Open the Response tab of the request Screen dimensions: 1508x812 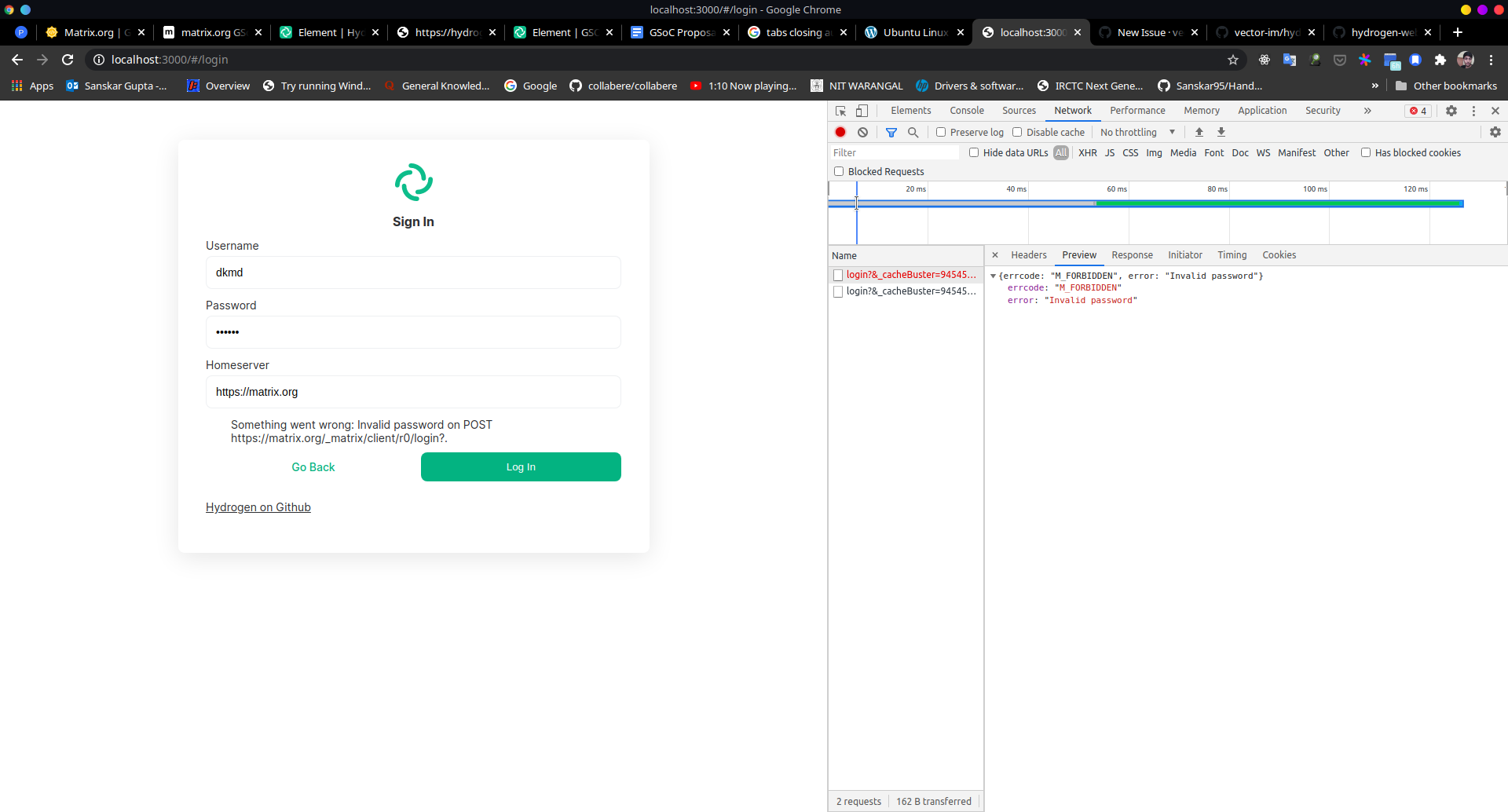(x=1133, y=255)
